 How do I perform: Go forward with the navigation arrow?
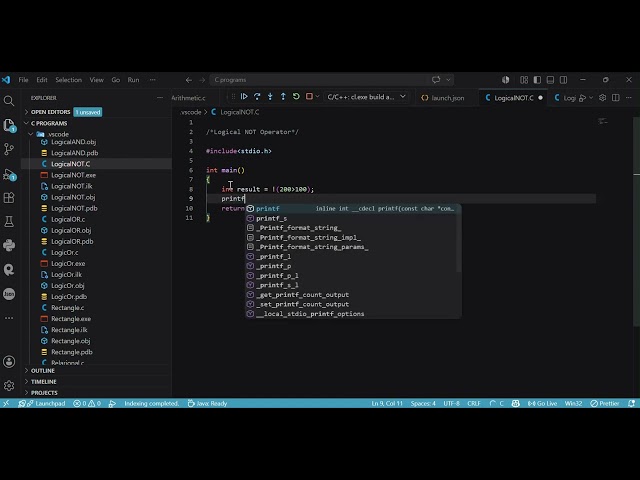202,80
